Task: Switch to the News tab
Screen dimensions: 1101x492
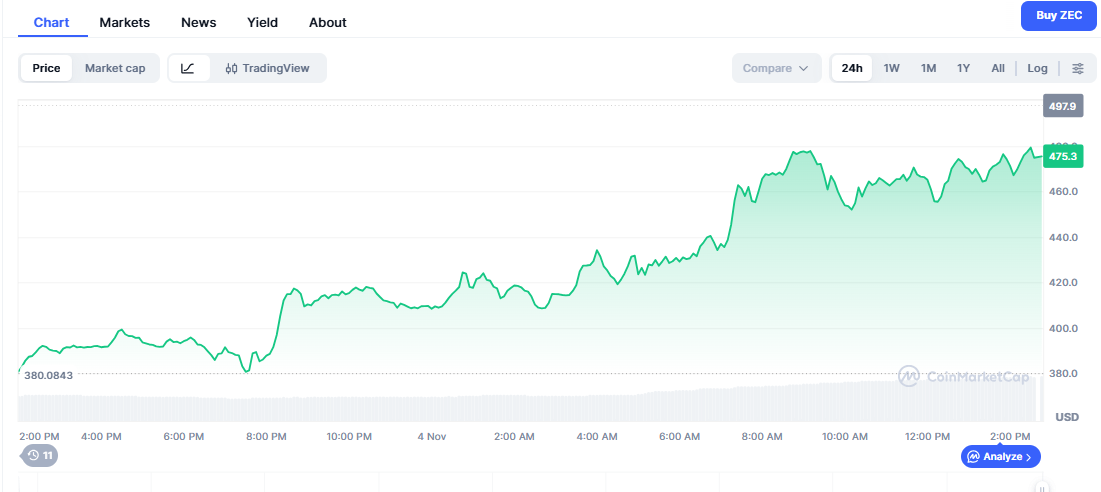Action: pos(198,22)
